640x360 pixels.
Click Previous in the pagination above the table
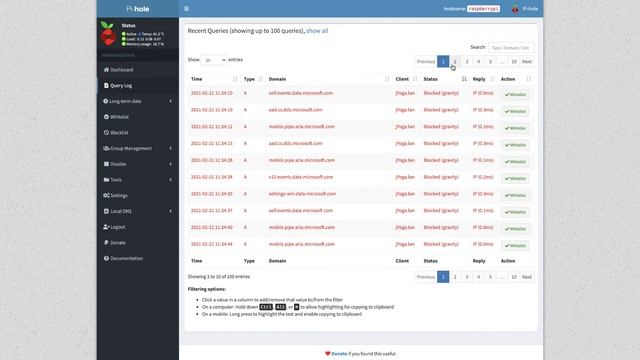pyautogui.click(x=426, y=62)
